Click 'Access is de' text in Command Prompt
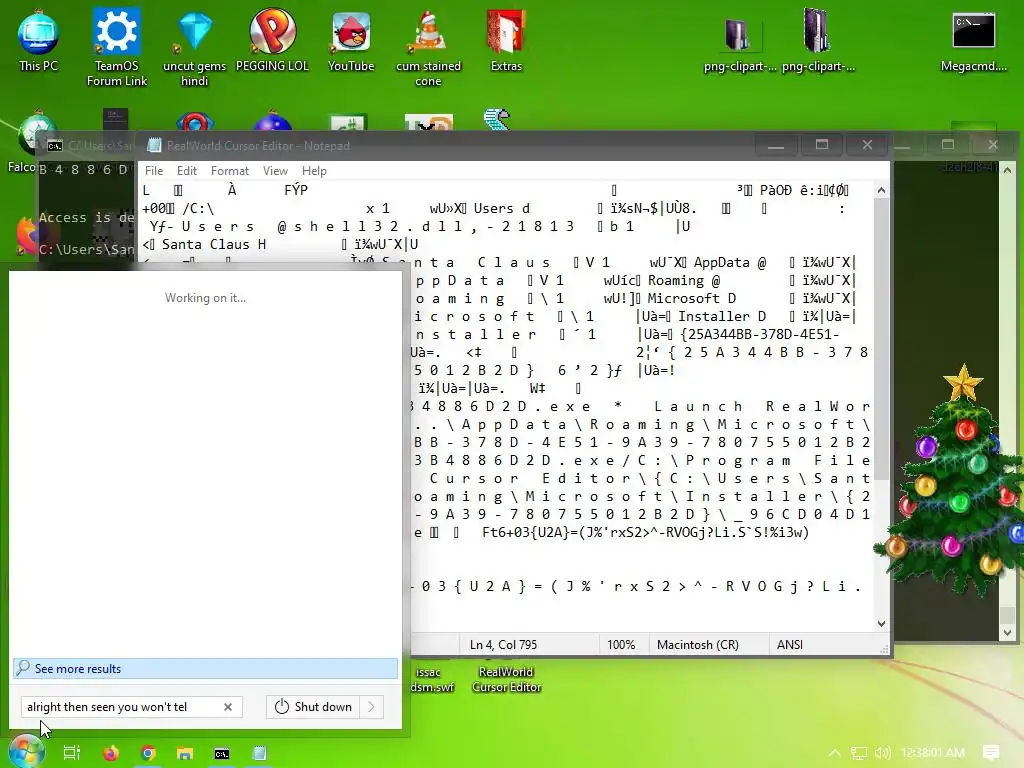The height and width of the screenshot is (768, 1024). (86, 217)
